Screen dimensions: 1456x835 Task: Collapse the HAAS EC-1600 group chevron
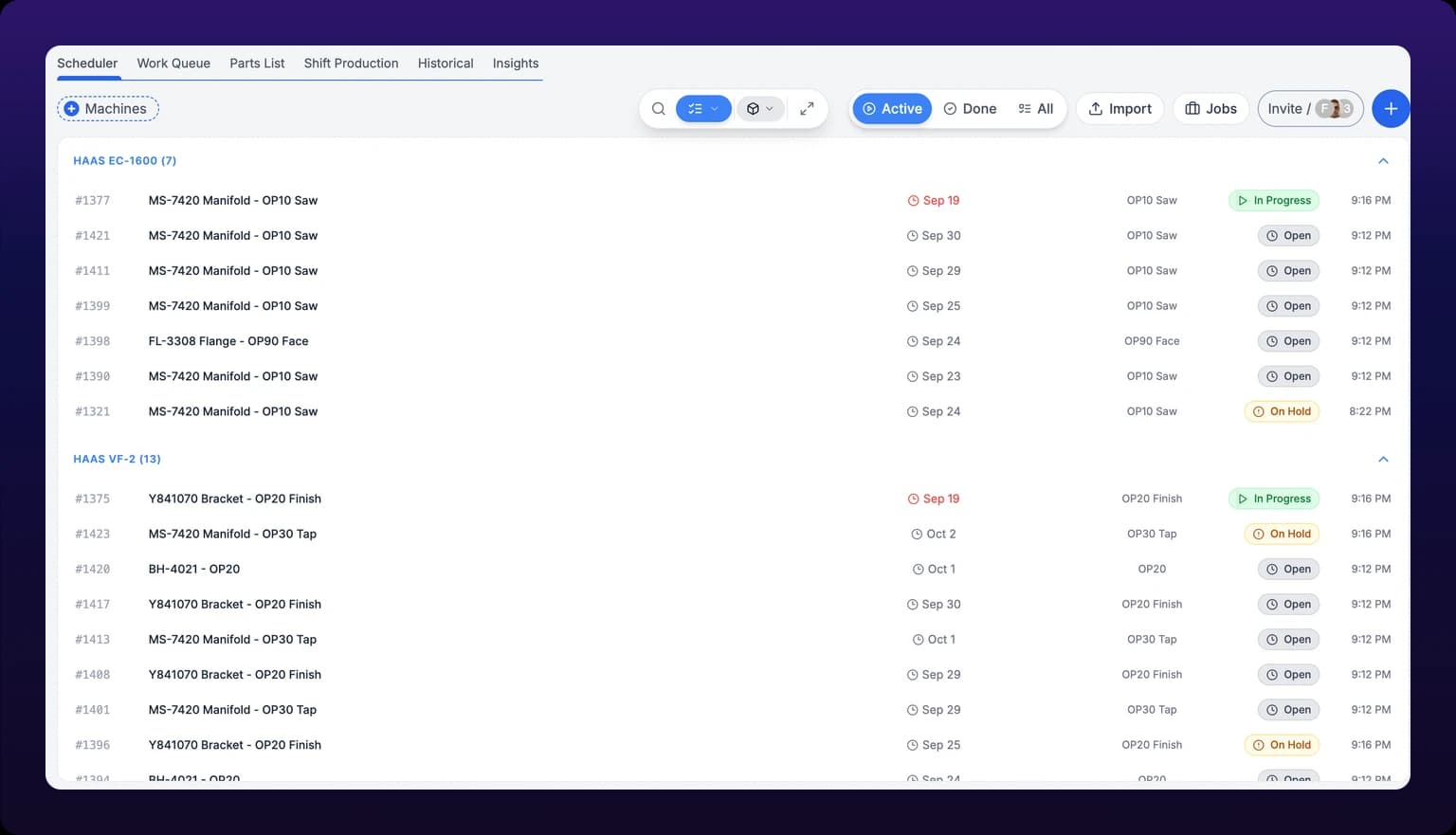point(1383,161)
